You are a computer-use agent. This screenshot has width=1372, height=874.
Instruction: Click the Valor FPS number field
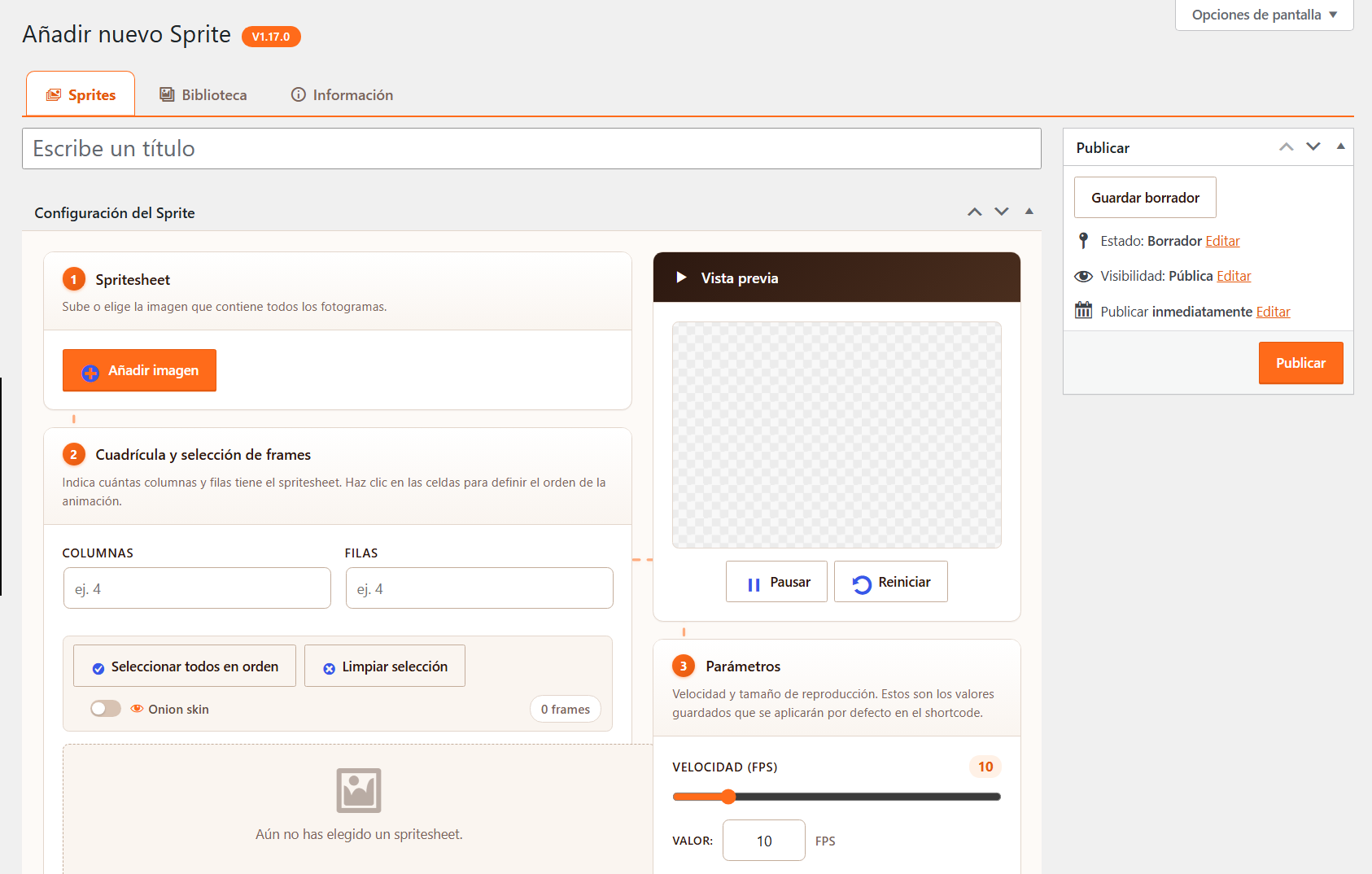[764, 841]
